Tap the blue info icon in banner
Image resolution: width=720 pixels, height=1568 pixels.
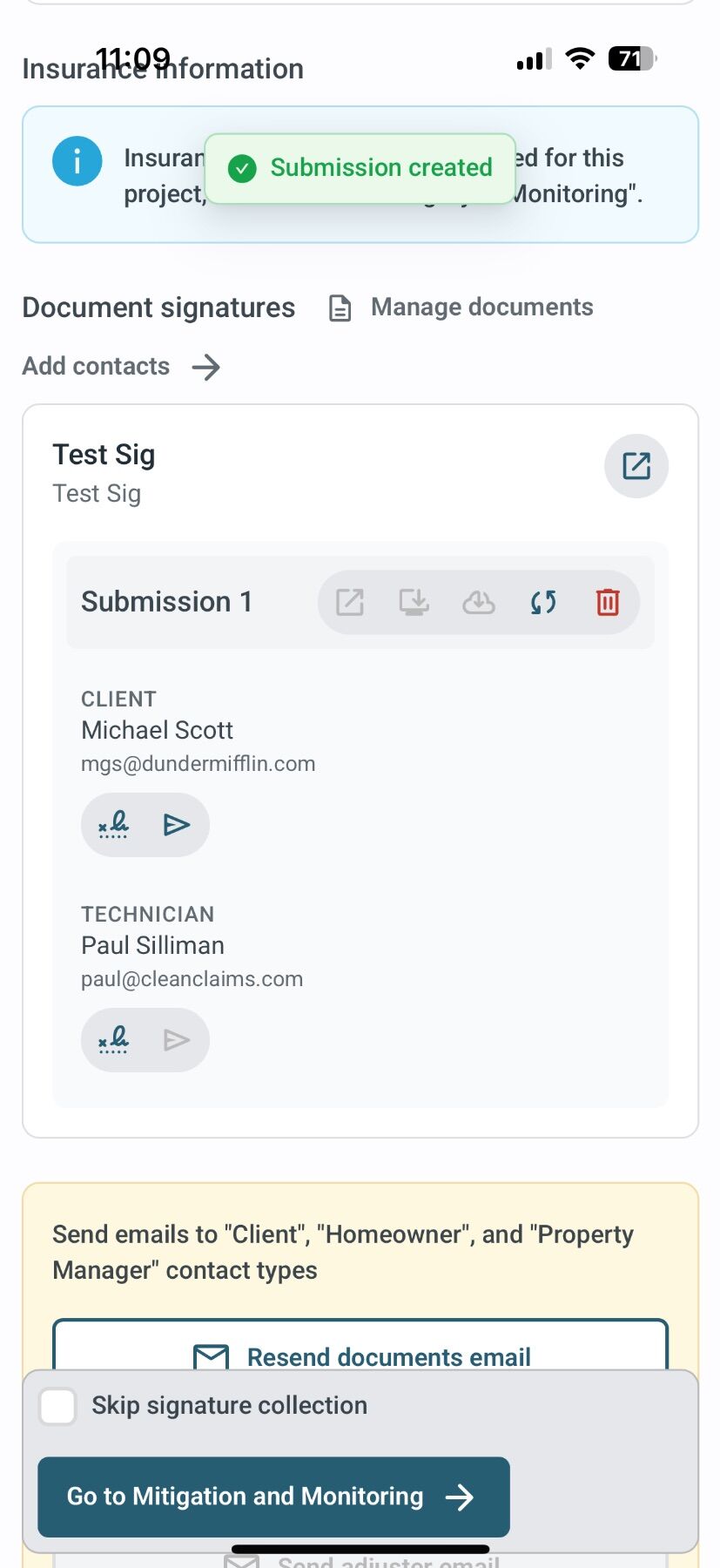click(77, 161)
